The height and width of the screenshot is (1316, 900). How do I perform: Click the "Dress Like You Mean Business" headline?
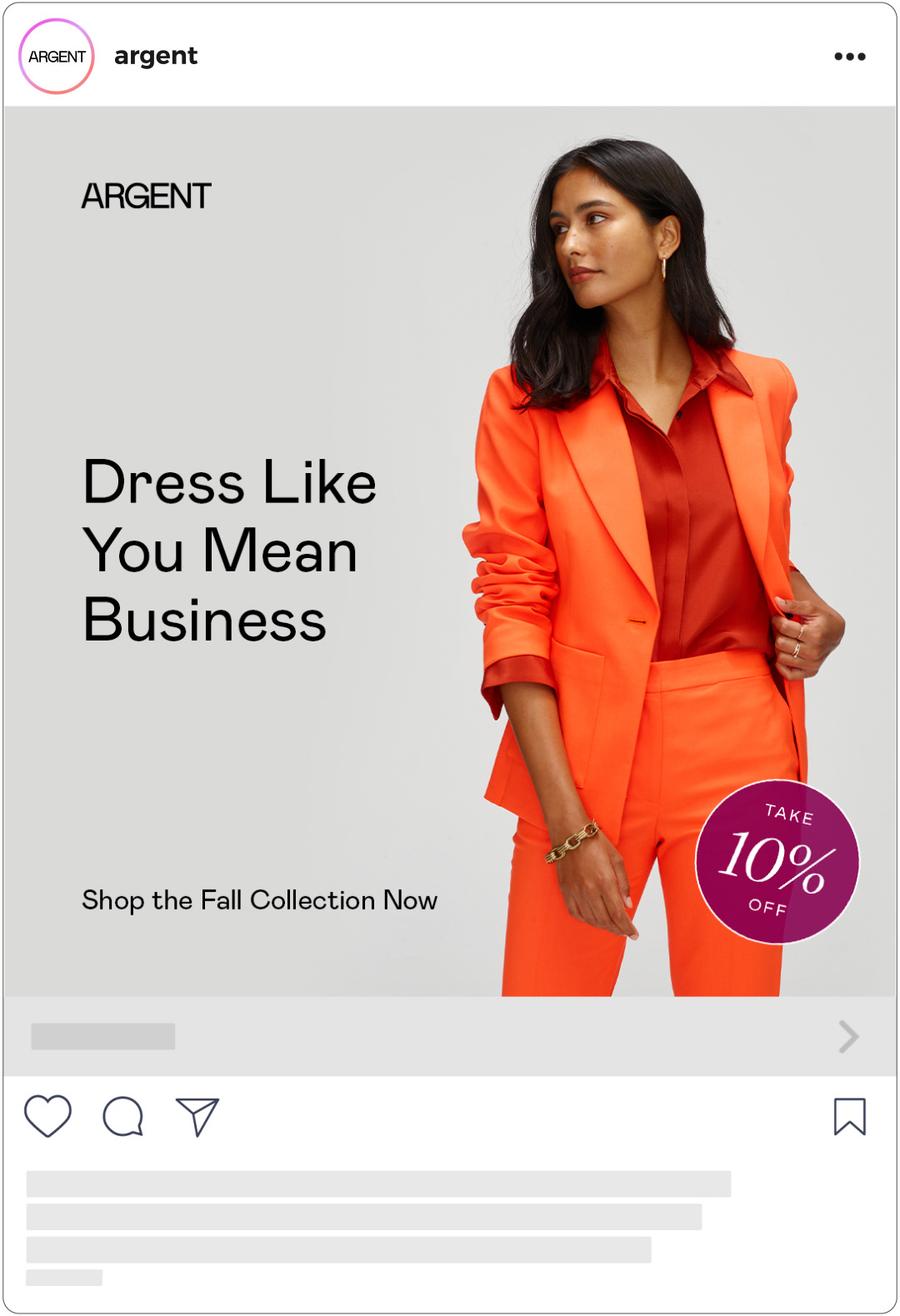[230, 551]
